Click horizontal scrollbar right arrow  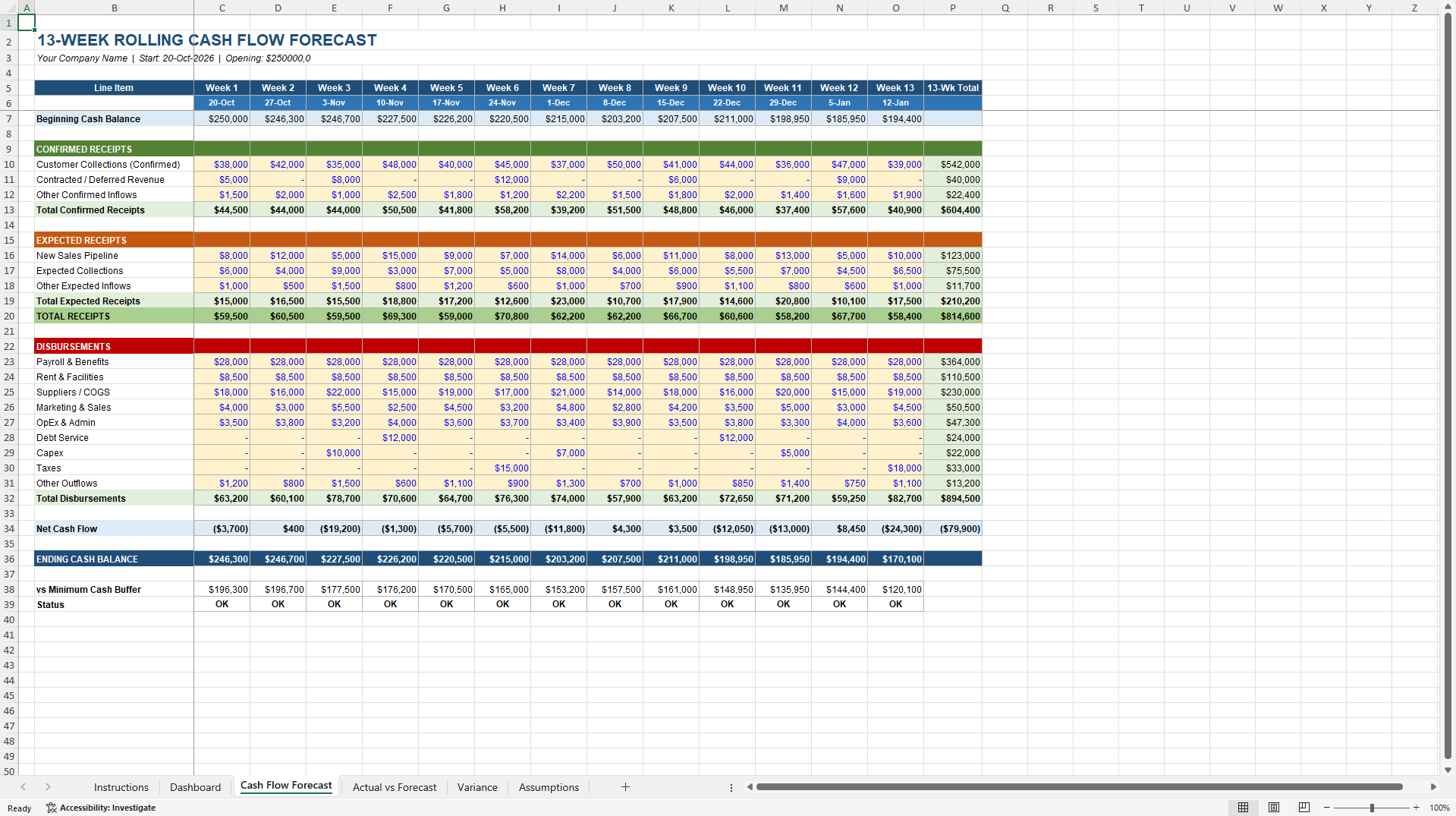(x=1433, y=787)
